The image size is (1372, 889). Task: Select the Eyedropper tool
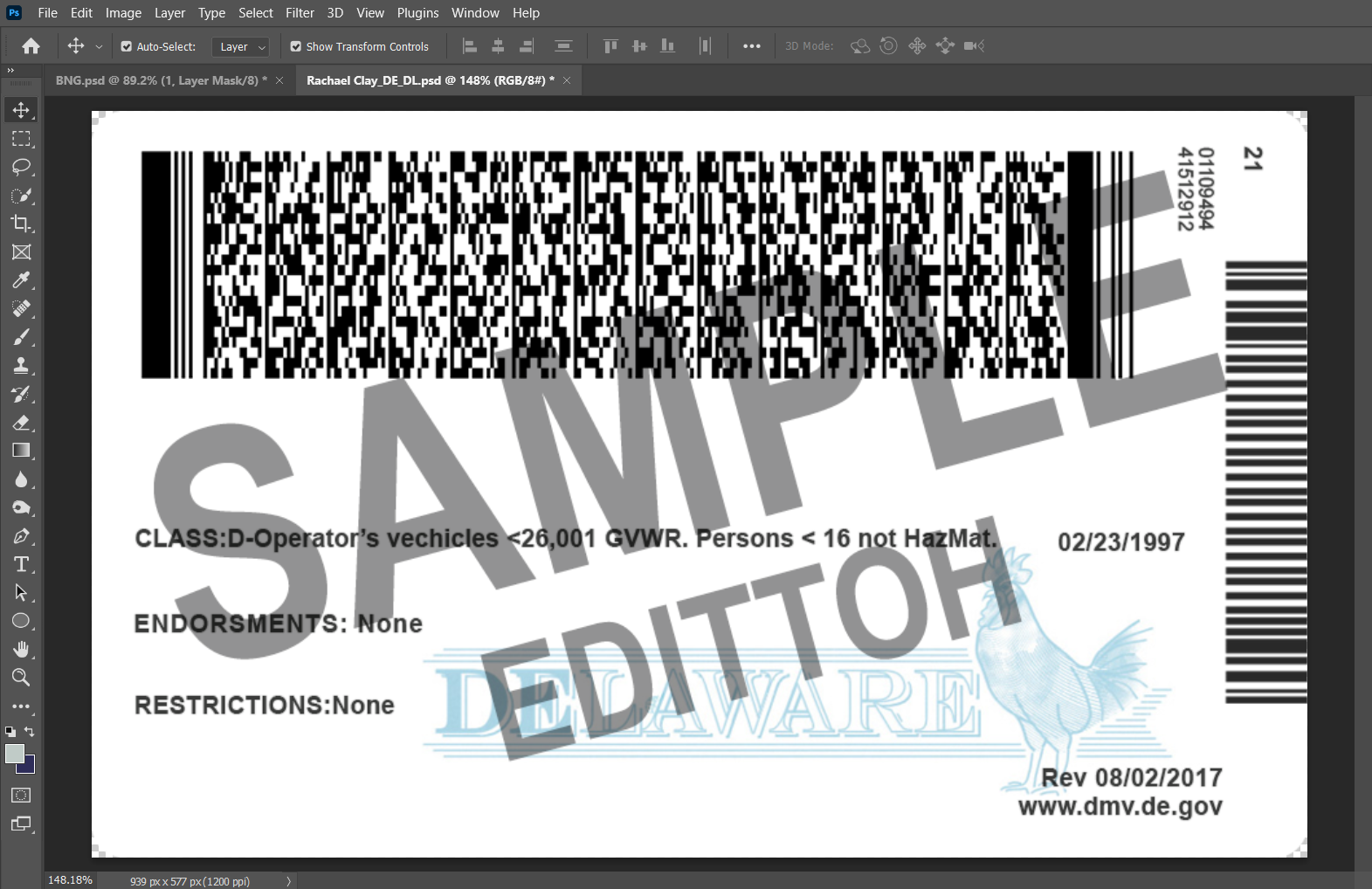(x=21, y=280)
